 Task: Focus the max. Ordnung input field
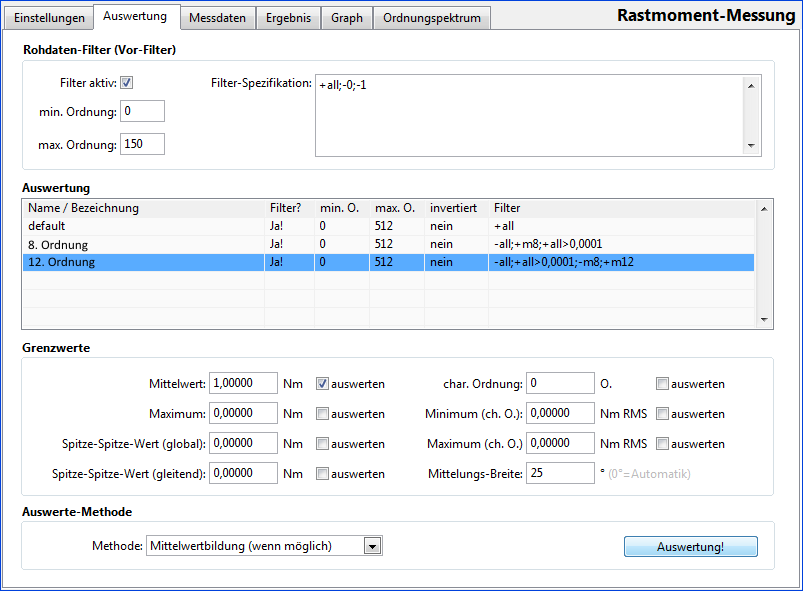pos(142,144)
